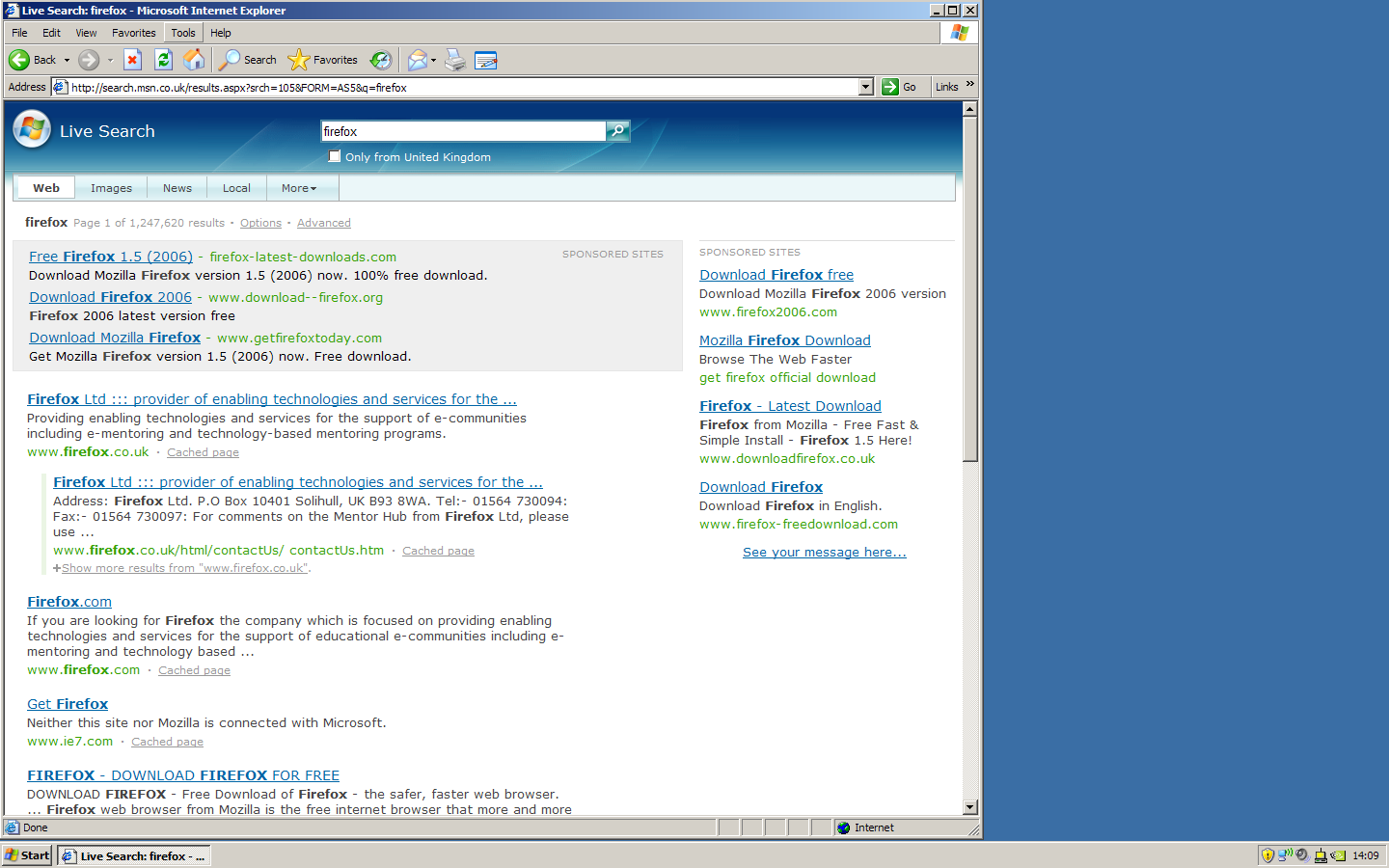Toggle 'Only from United Kingdom' checkbox
This screenshot has height=868, width=1389.
pyautogui.click(x=335, y=156)
